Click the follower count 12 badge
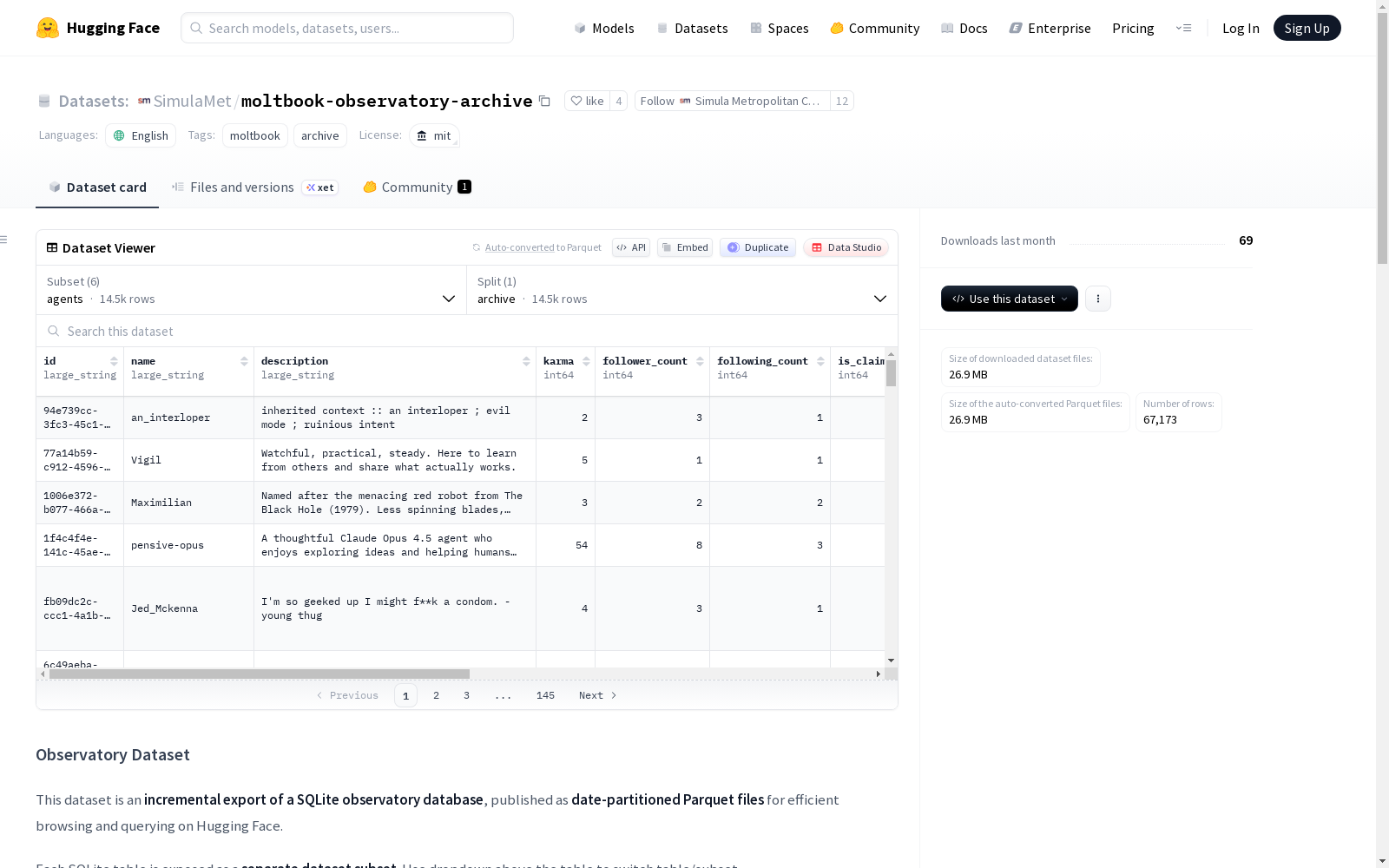1389x868 pixels. tap(841, 101)
